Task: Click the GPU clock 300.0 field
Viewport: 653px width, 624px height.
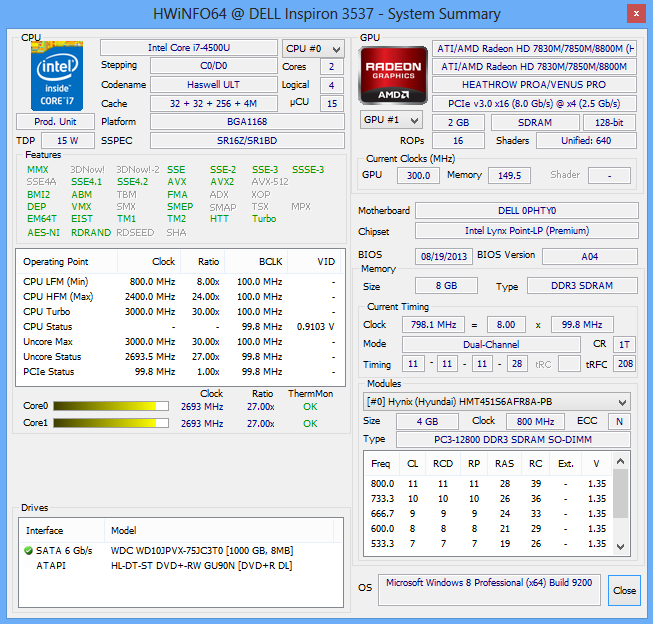Action: click(418, 175)
